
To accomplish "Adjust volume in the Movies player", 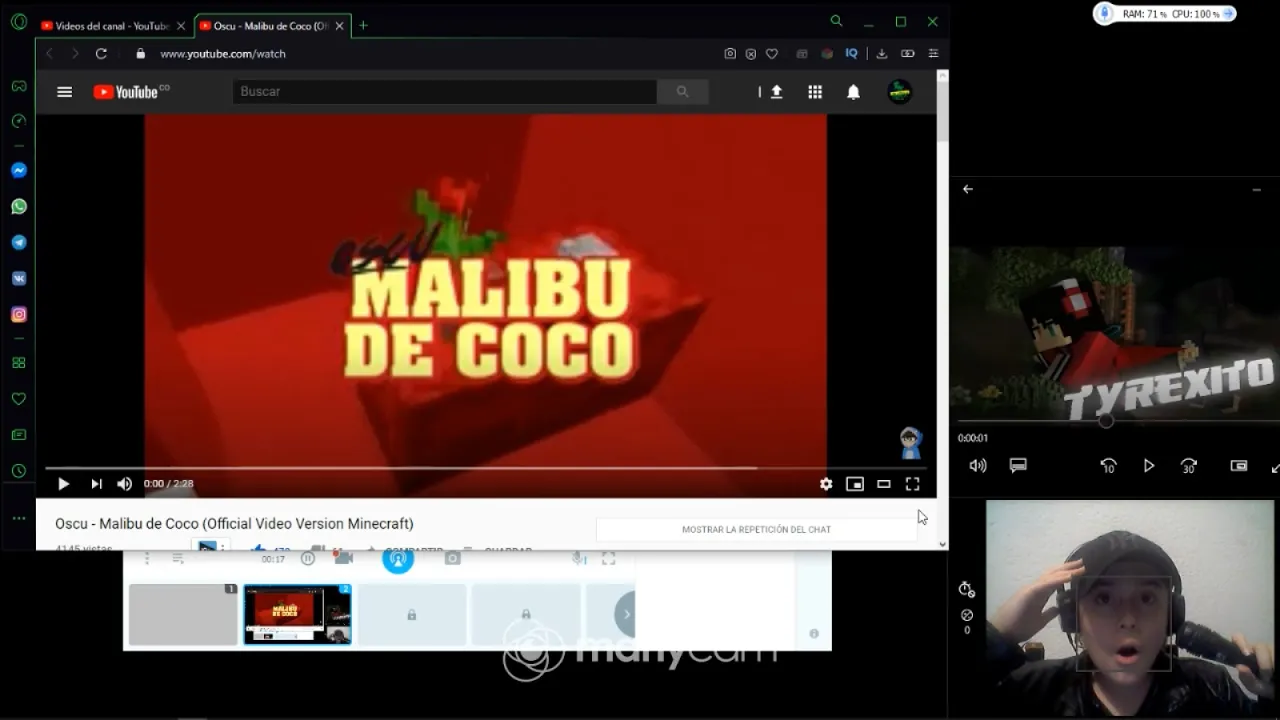I will coord(978,466).
